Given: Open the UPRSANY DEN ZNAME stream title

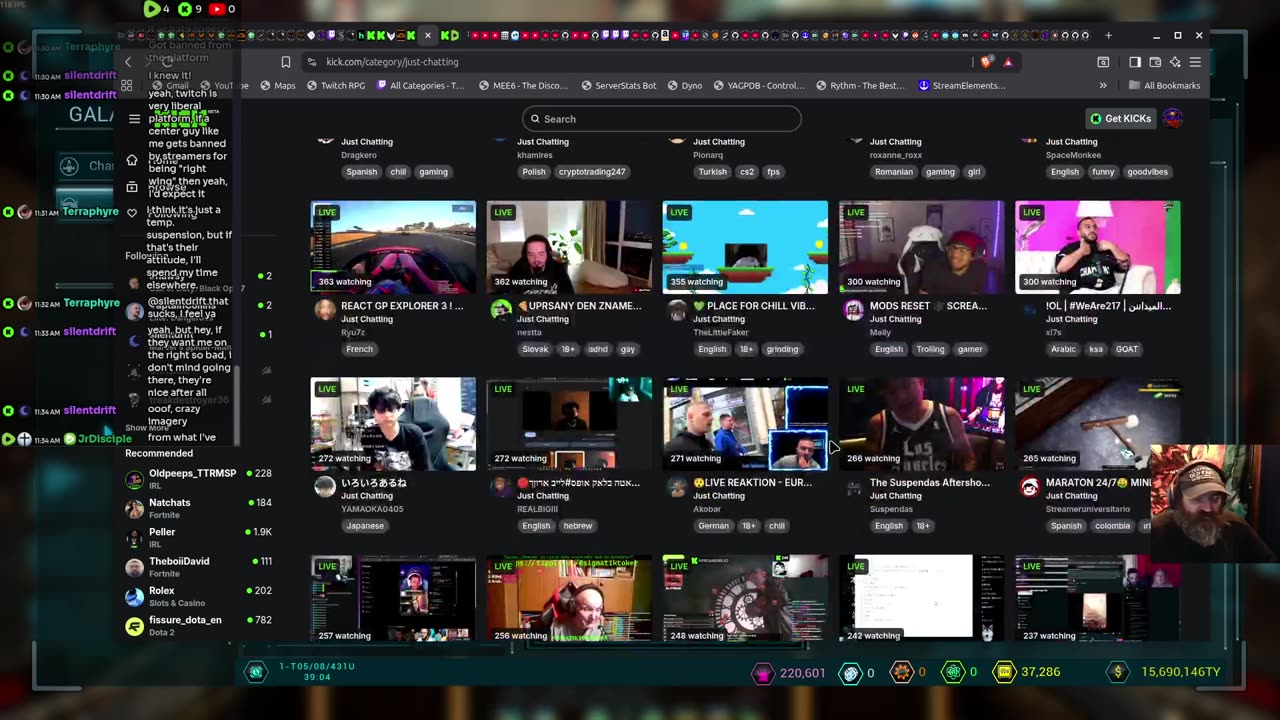Looking at the screenshot, I should (x=578, y=306).
